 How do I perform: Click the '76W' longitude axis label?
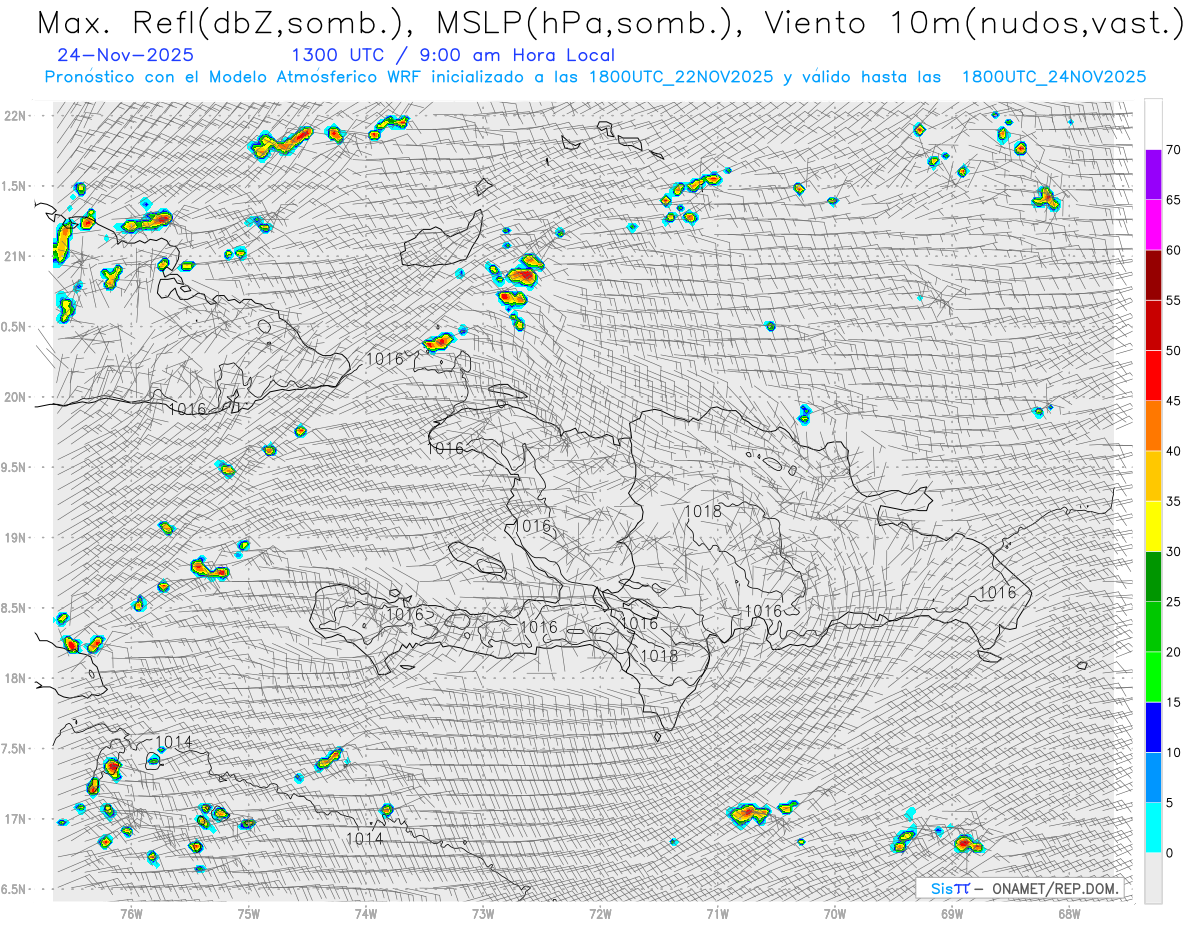131,913
